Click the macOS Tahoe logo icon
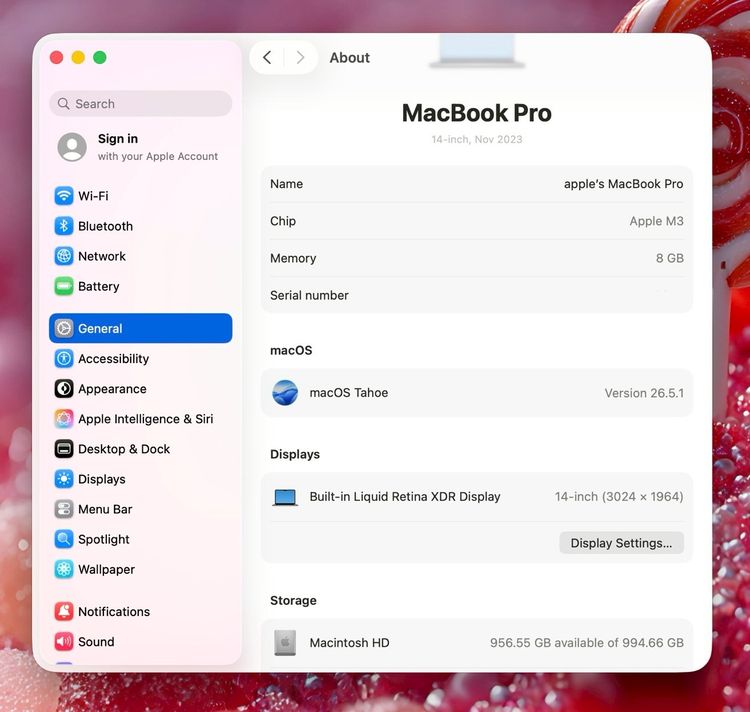Screen dimensions: 750x712 285,393
